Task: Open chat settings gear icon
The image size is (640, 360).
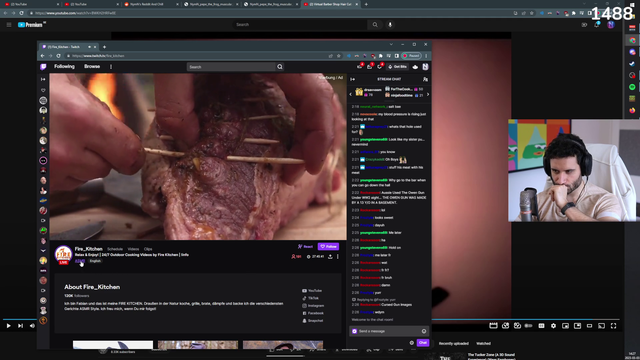Action: tap(411, 343)
